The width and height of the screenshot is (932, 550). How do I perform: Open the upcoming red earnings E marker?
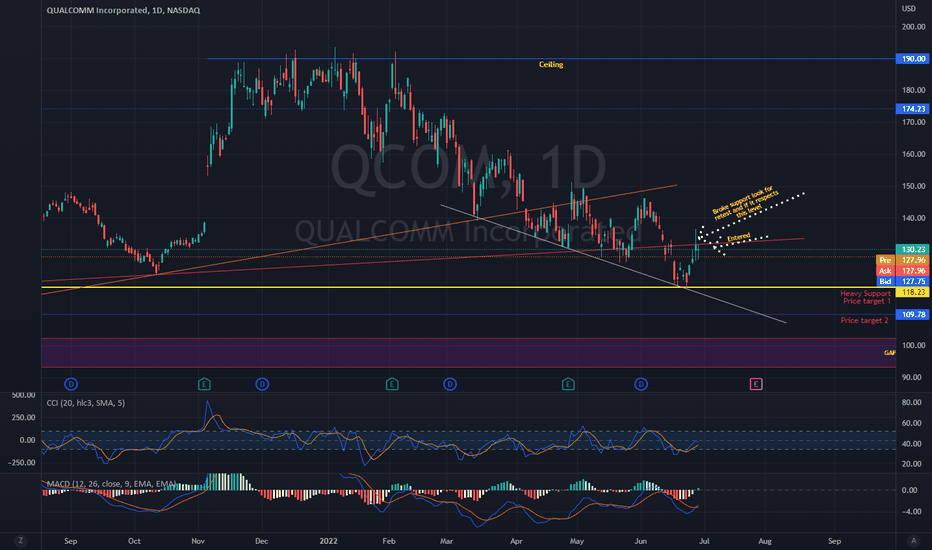coord(755,384)
